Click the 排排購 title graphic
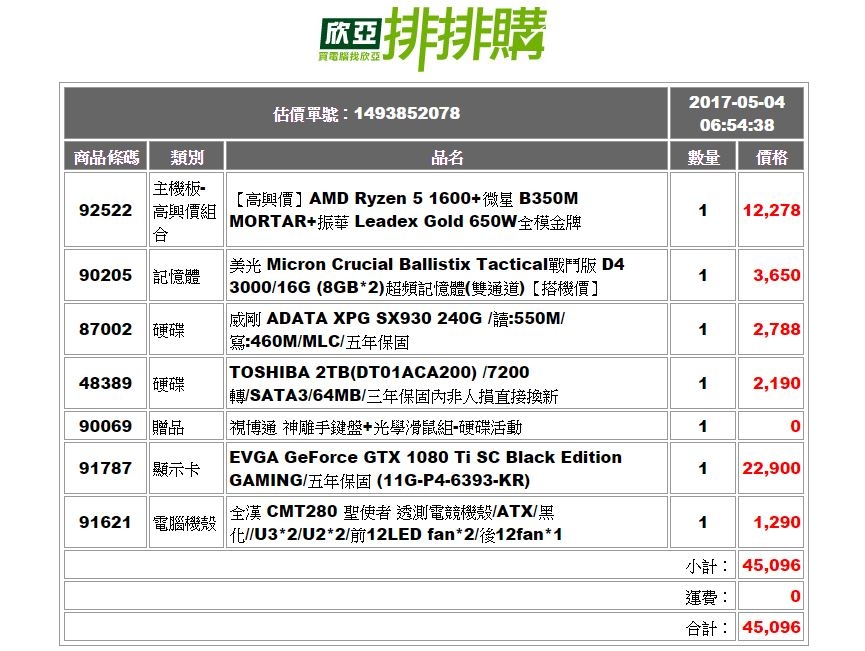 (x=465, y=38)
